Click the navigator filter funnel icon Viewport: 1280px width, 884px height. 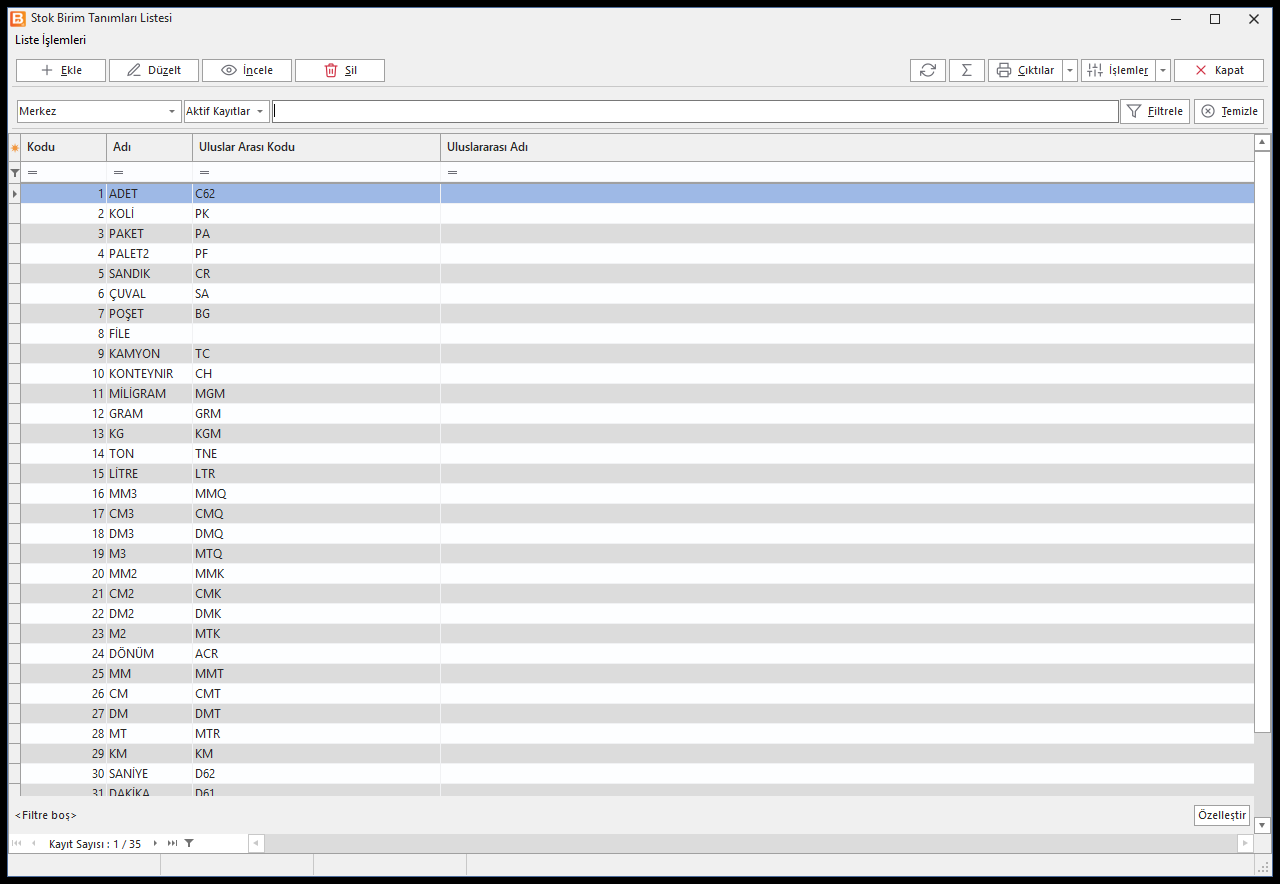click(x=189, y=843)
